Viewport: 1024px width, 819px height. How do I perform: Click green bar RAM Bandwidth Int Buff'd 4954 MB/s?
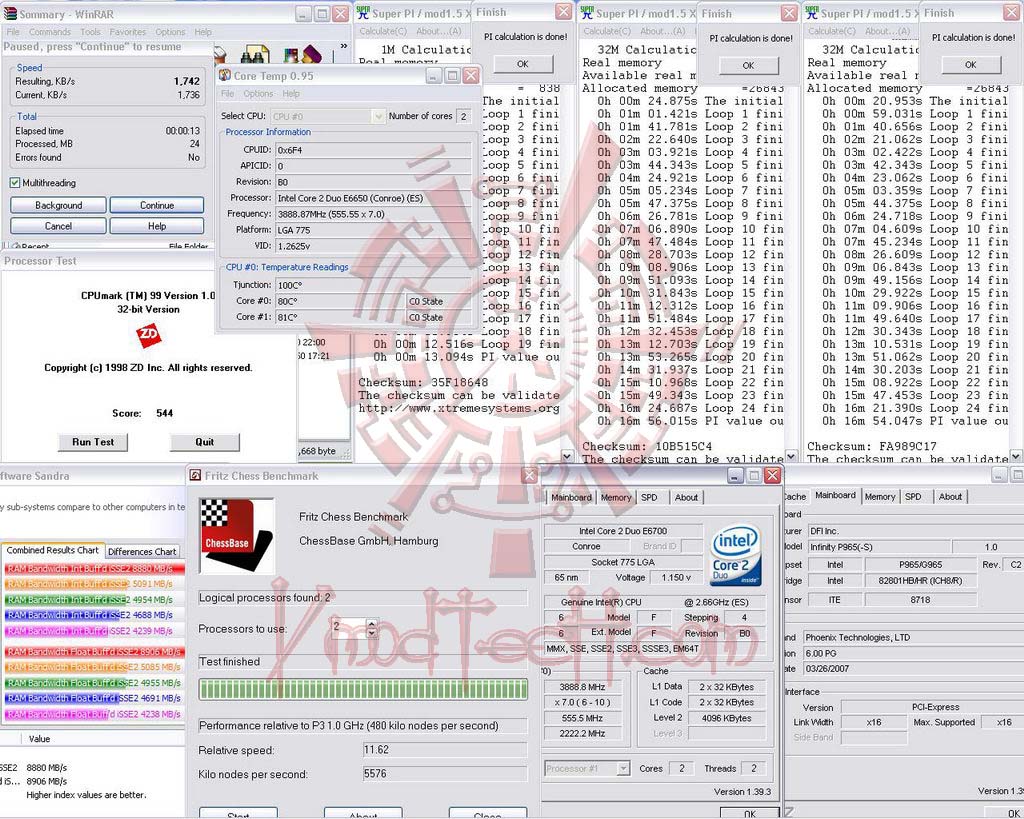click(x=66, y=600)
